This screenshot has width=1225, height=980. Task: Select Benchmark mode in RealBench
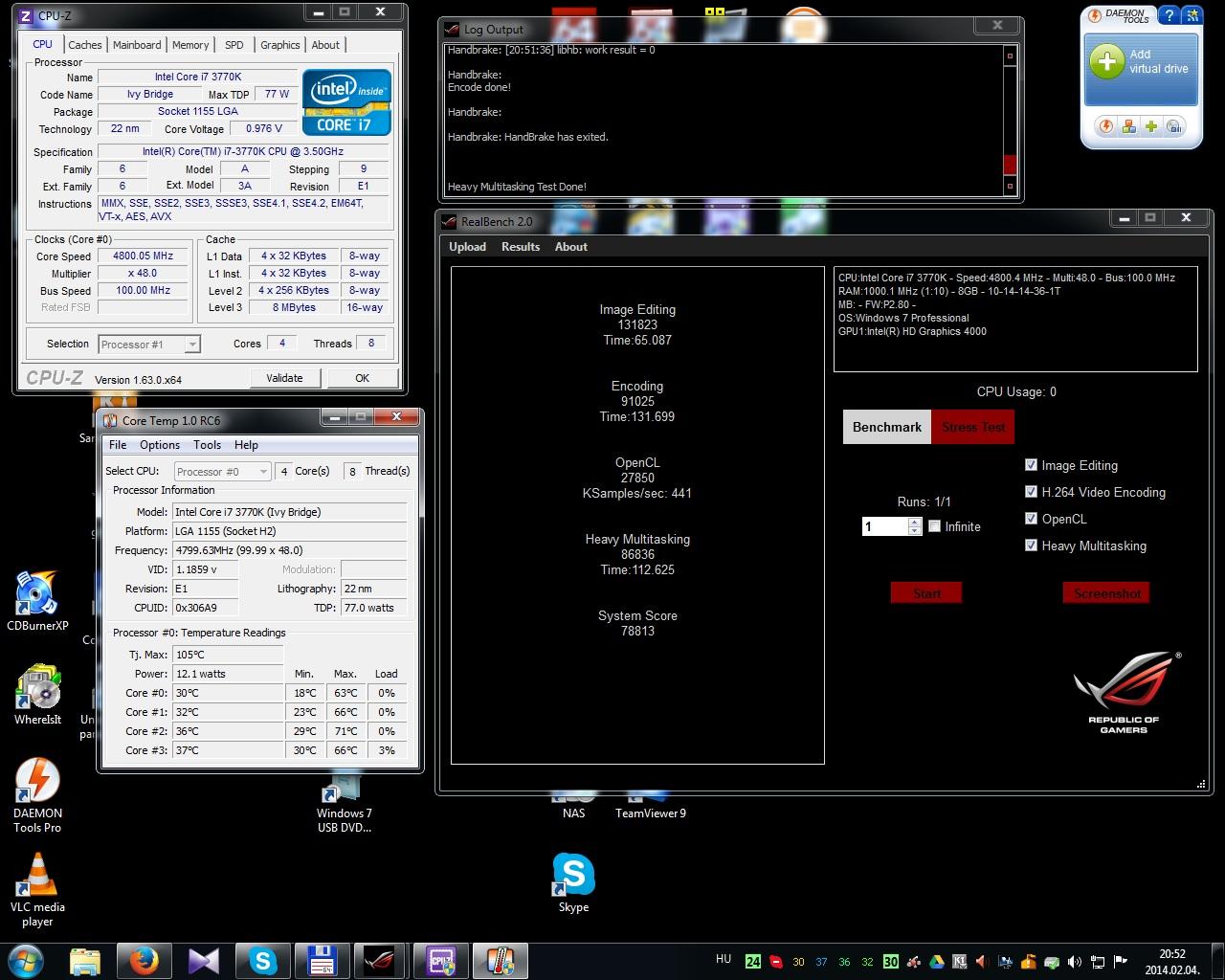(887, 427)
